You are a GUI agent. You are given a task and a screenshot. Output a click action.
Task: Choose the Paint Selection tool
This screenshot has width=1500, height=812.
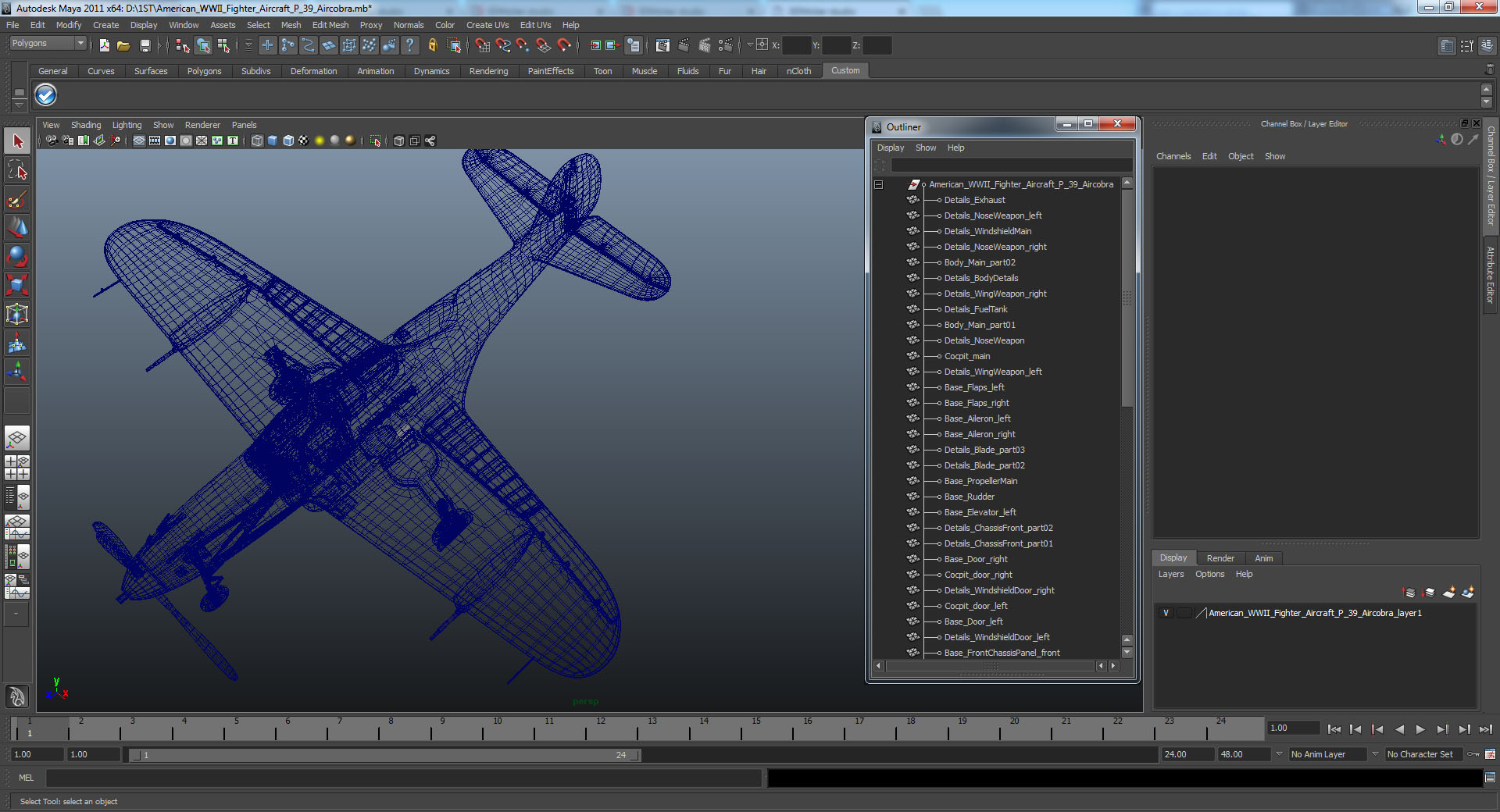(17, 199)
